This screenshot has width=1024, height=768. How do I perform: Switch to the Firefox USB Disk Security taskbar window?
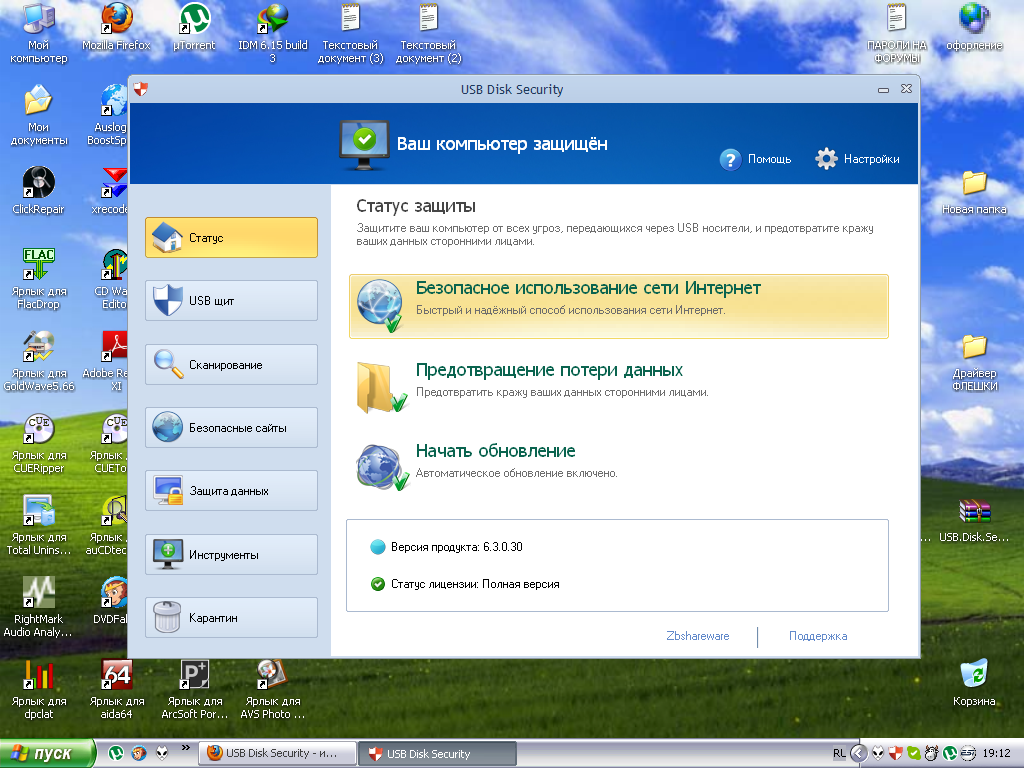point(278,753)
